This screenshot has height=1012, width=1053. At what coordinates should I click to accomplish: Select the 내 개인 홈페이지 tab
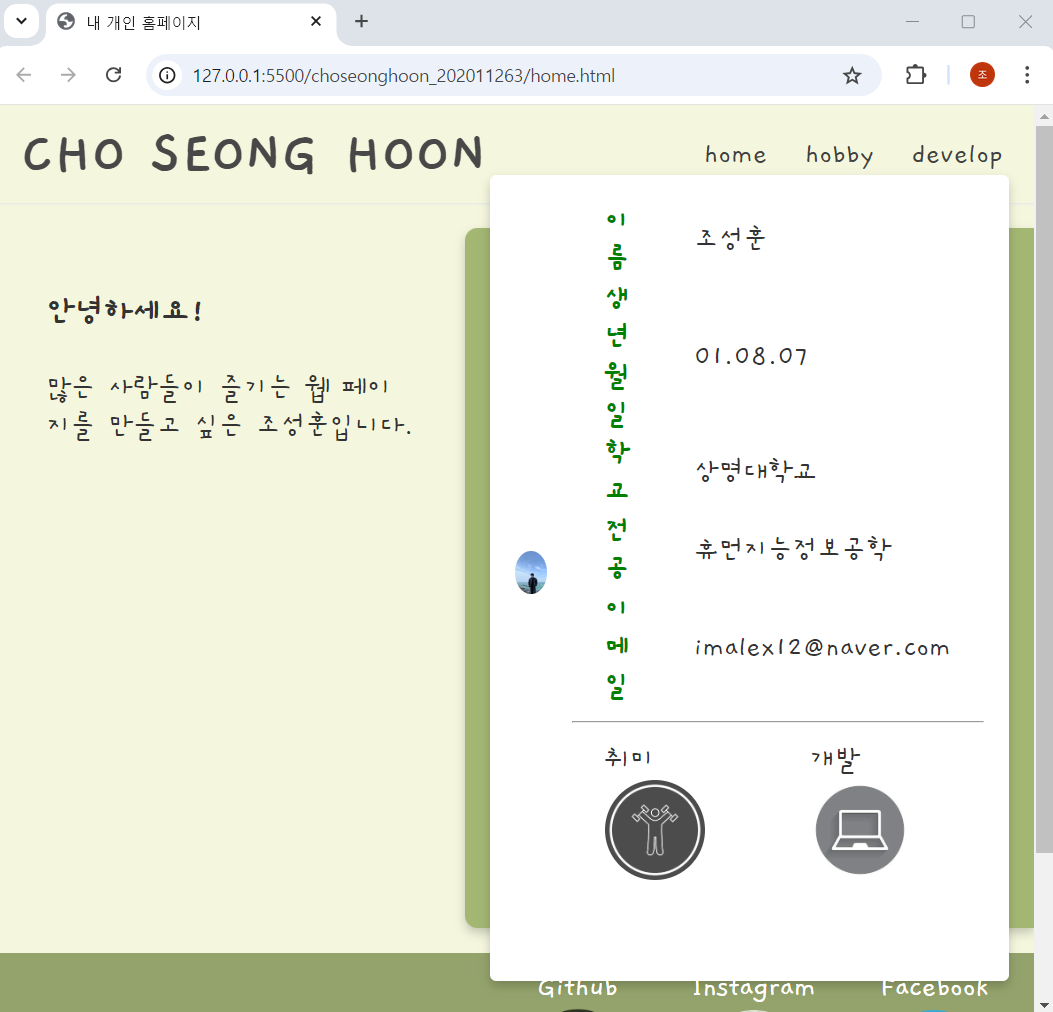point(180,22)
